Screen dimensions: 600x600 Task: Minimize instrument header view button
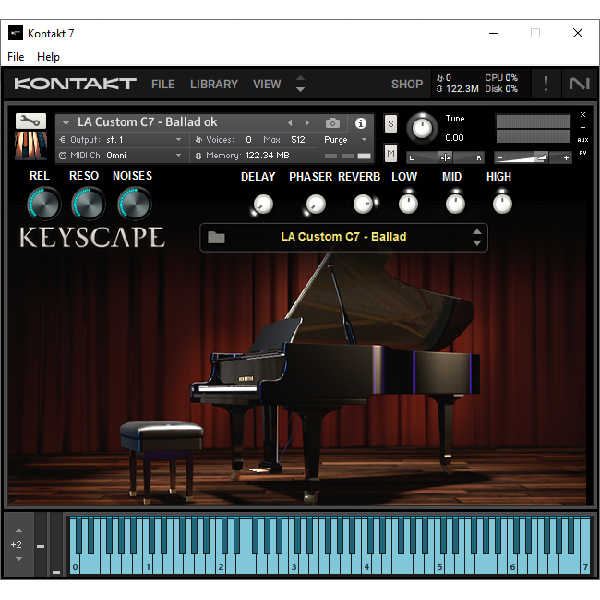coord(583,127)
